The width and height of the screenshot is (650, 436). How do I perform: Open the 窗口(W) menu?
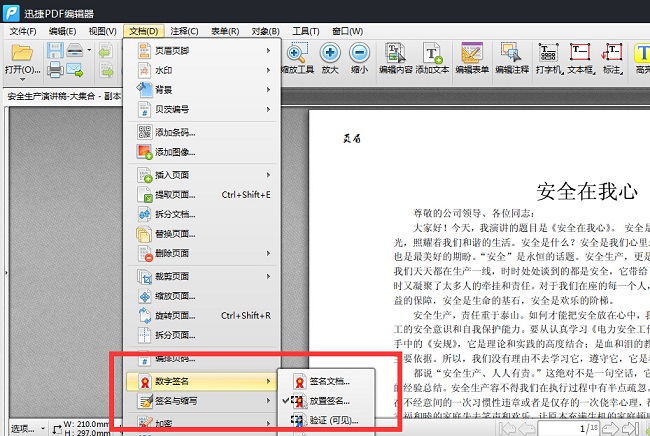[x=347, y=31]
